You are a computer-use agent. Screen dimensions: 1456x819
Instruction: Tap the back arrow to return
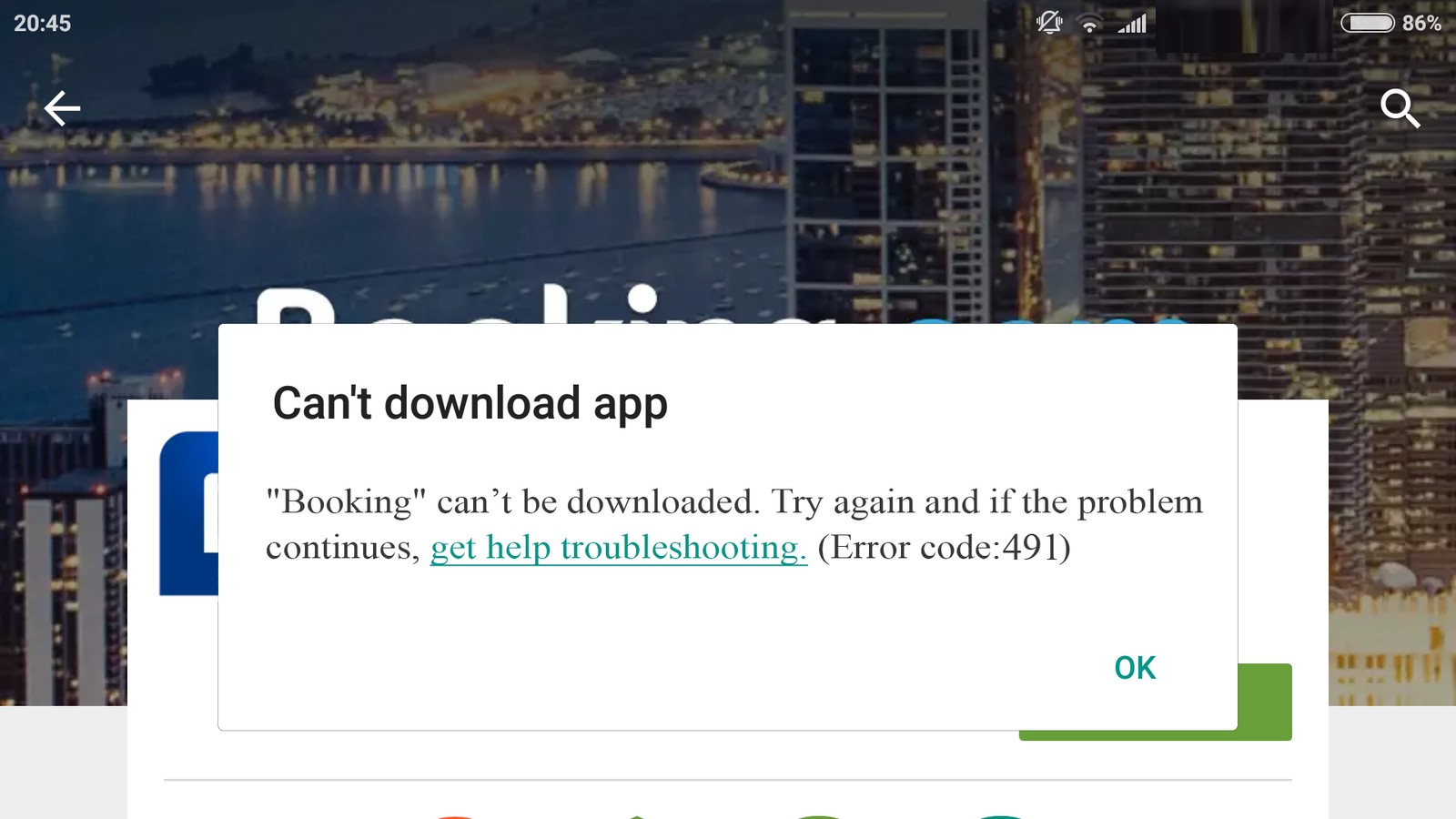[62, 108]
